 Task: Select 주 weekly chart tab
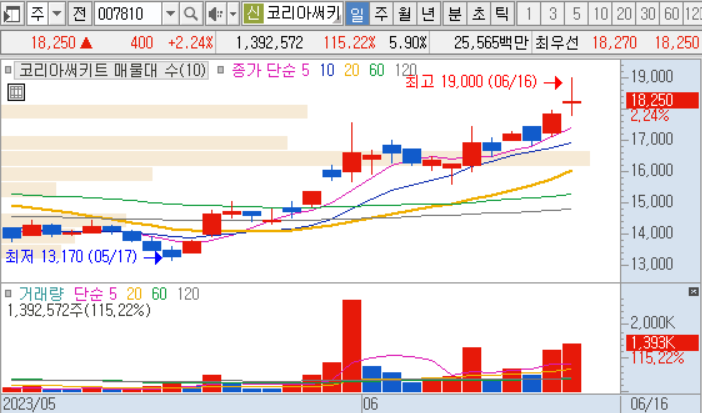point(381,13)
